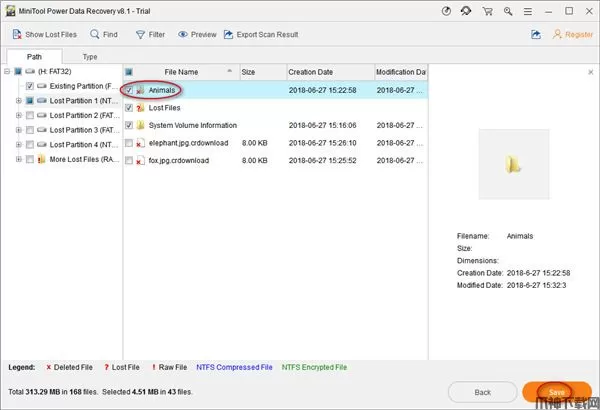Click the Back button

[x=481, y=391]
